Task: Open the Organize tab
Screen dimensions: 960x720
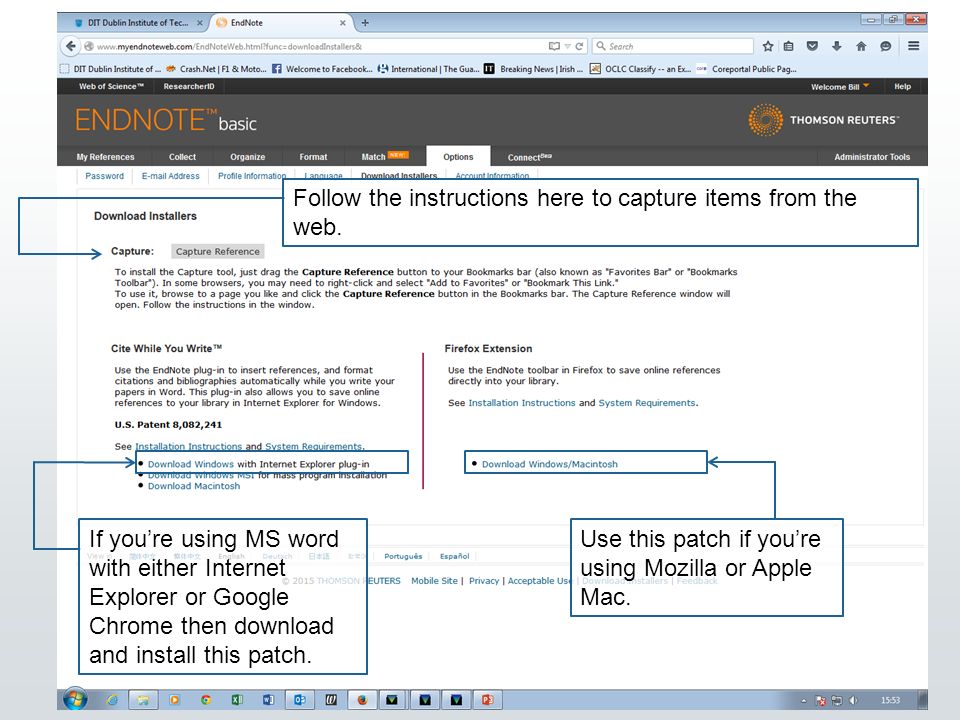Action: click(247, 157)
